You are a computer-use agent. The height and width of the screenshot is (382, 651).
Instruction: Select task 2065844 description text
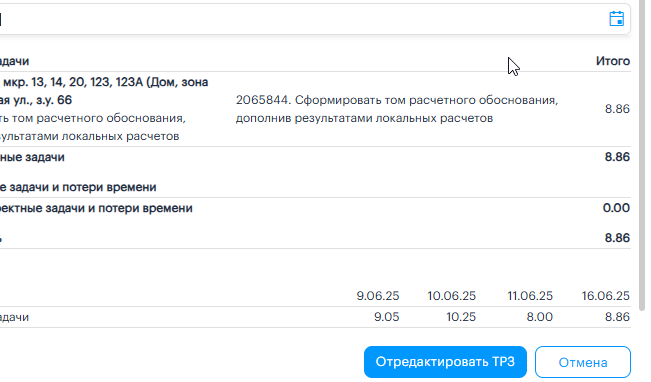point(397,109)
